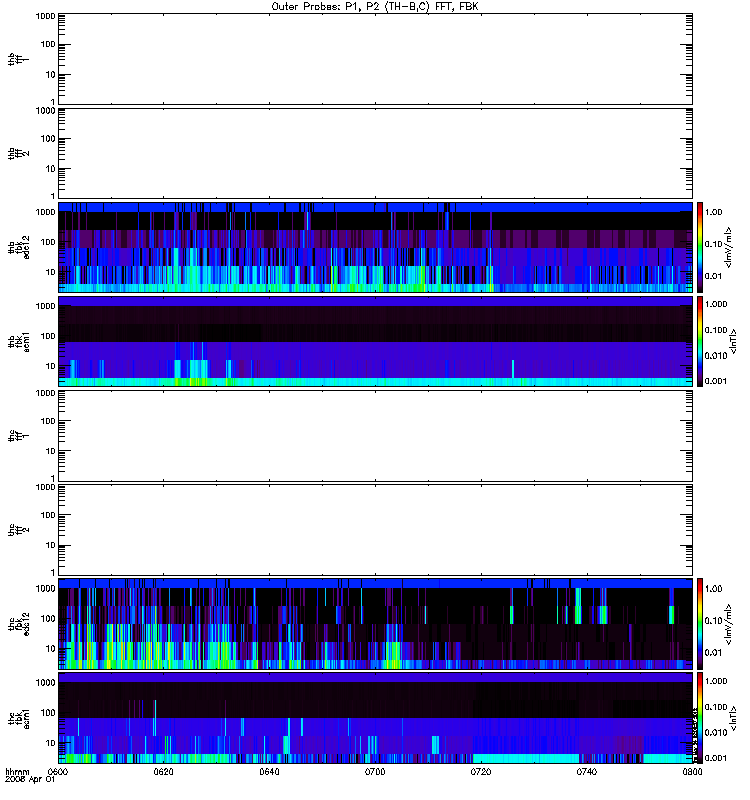
Task: Click the 'thb fff 1' y-axis title
Action: click(18, 59)
